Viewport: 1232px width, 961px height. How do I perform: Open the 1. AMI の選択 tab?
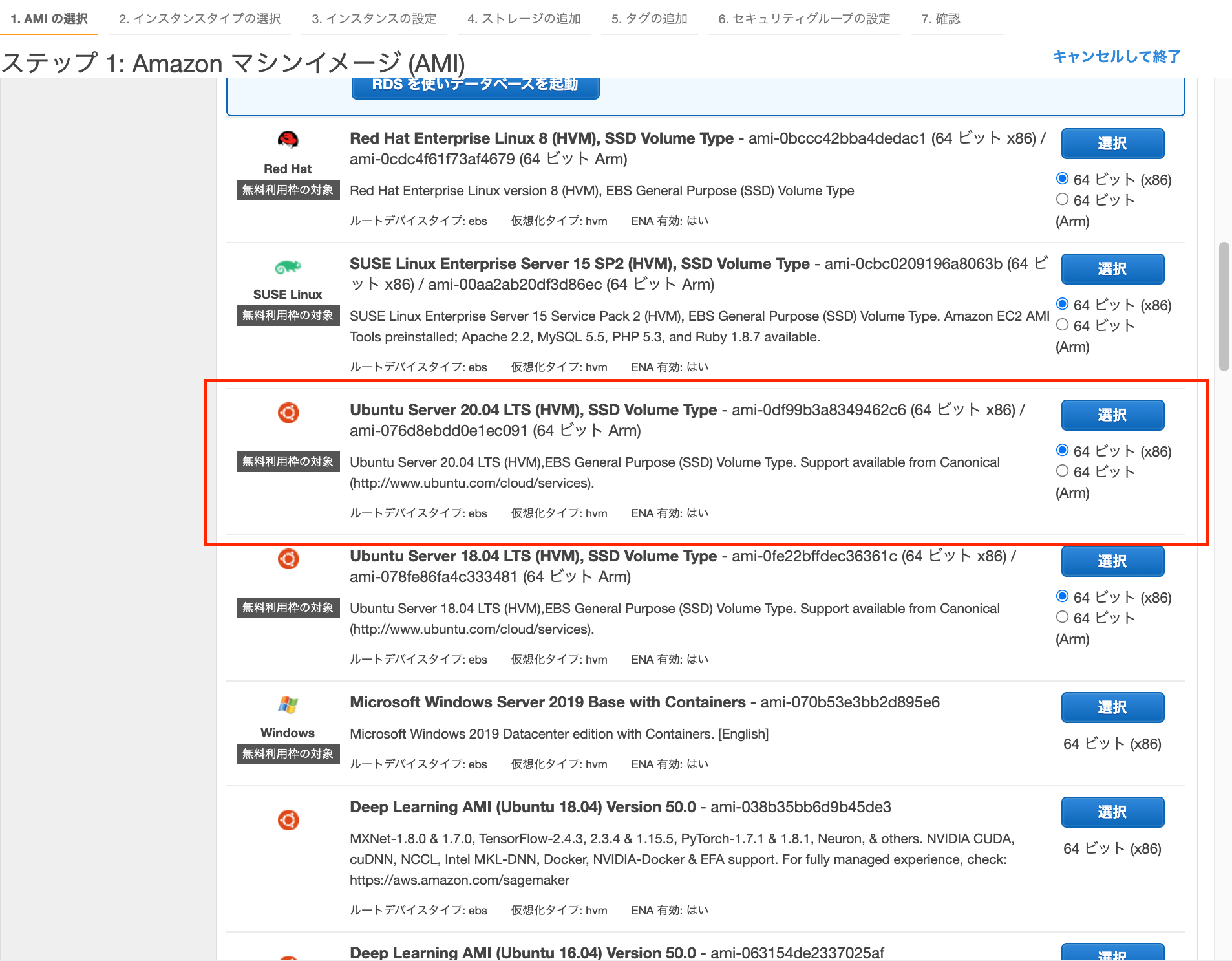coord(49,19)
